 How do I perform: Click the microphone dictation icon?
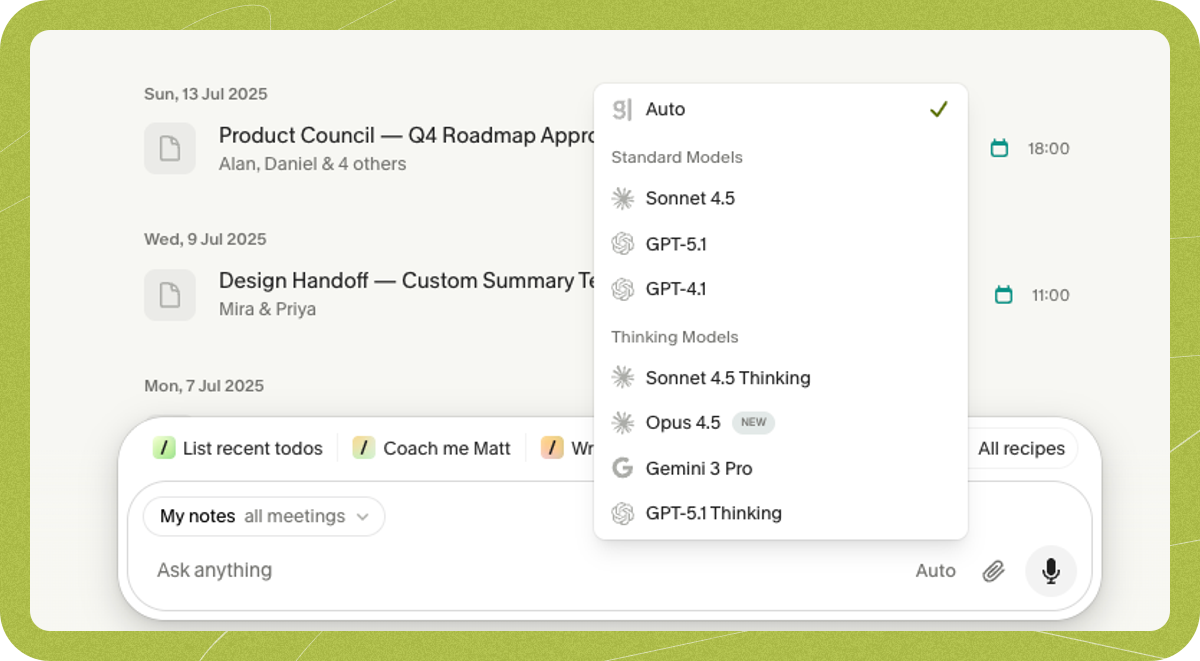(1051, 571)
